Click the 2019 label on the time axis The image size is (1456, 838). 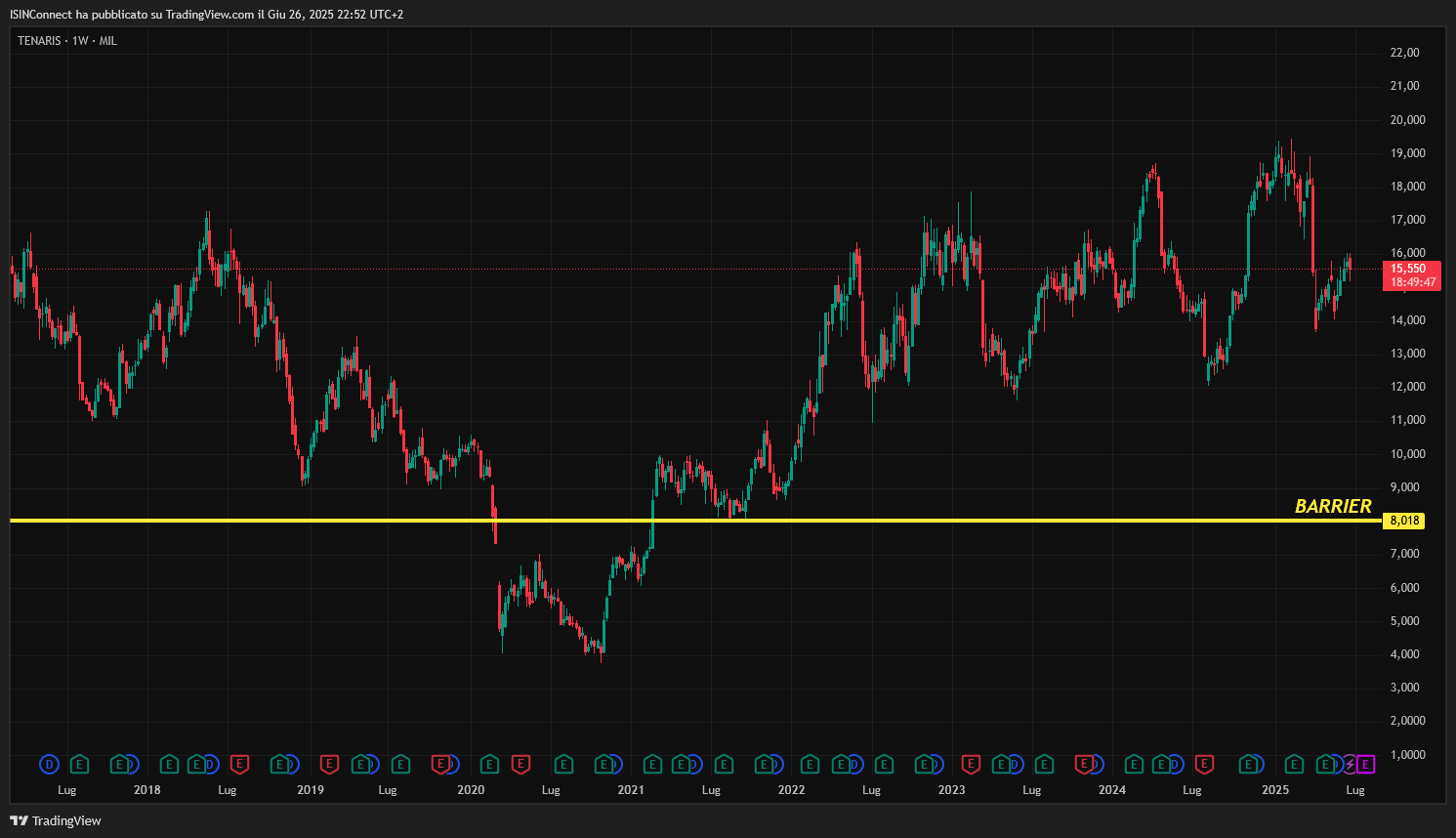point(311,790)
